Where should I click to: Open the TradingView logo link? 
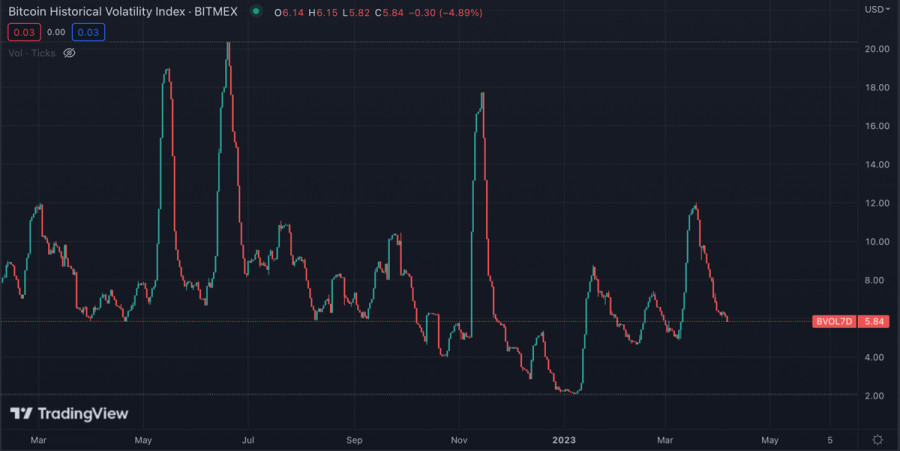pos(69,413)
